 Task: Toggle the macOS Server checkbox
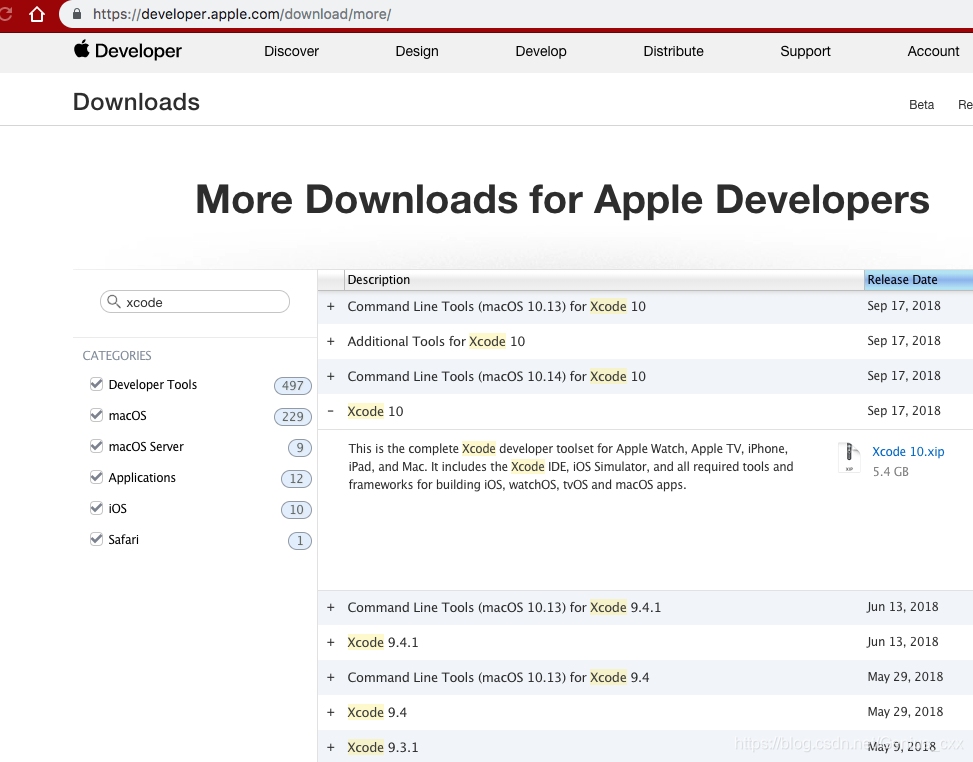point(96,446)
